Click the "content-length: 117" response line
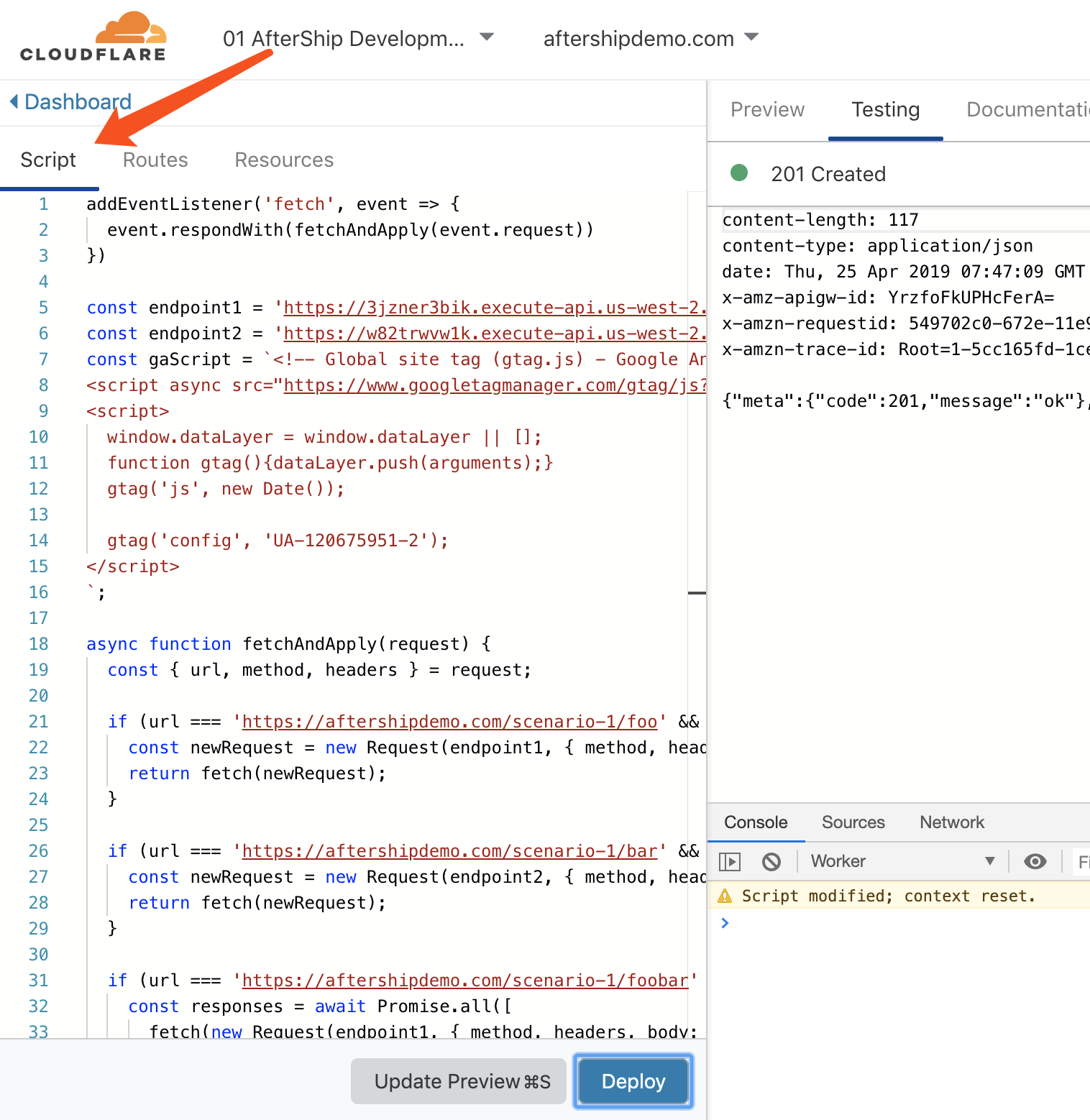This screenshot has height=1120, width=1090. click(x=820, y=220)
